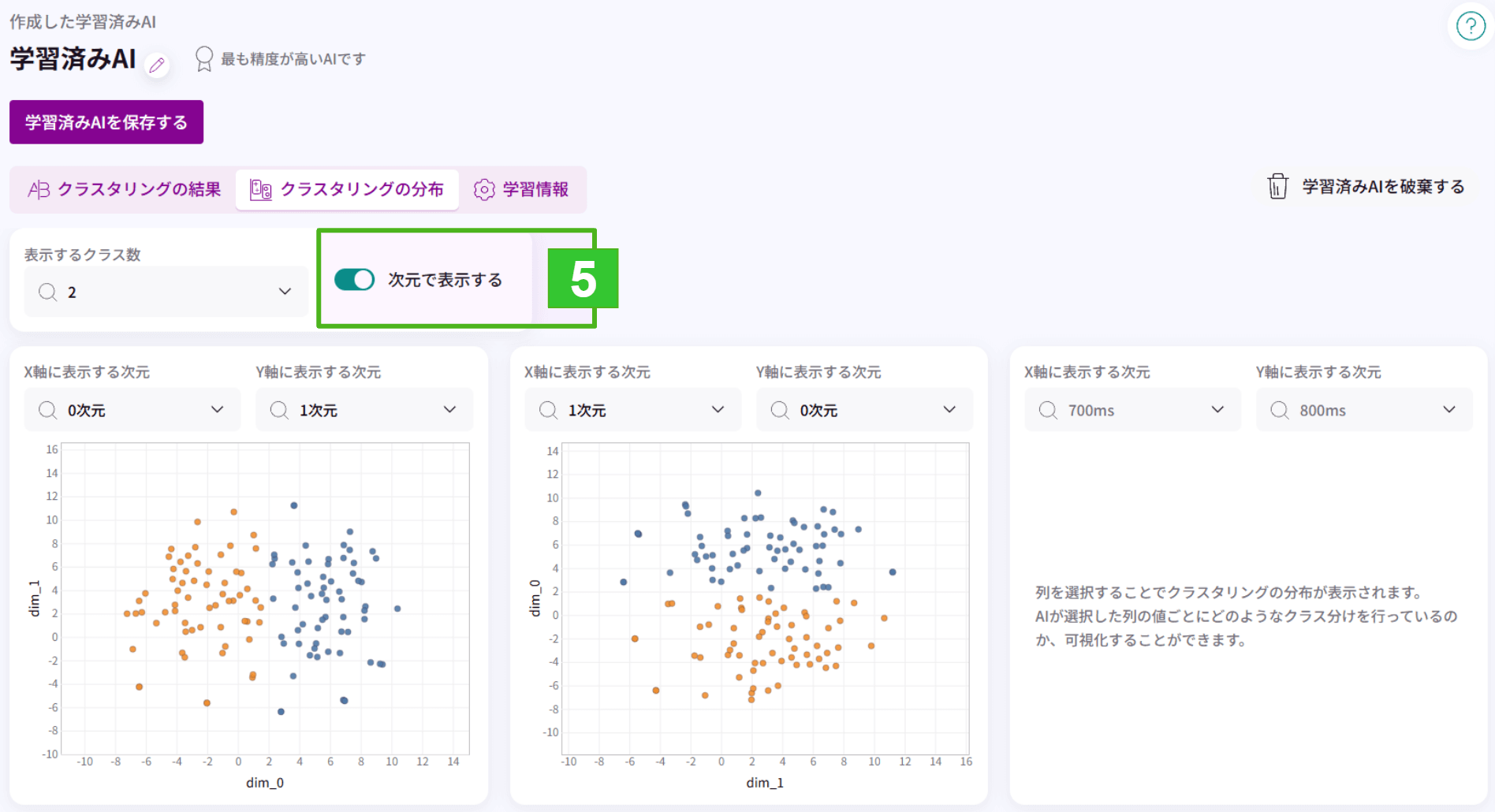Click the dim_0 x-axis label of first chart

265,783
